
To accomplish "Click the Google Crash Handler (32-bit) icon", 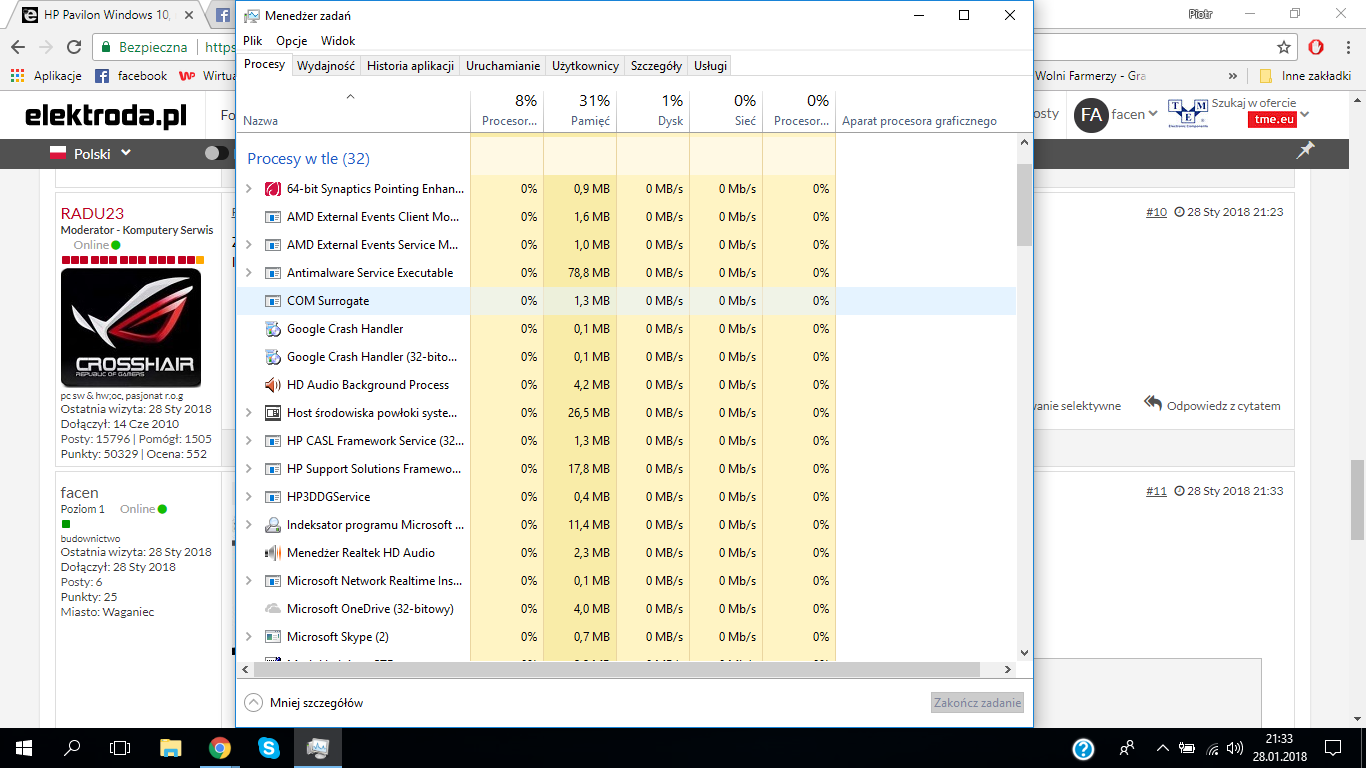I will (273, 357).
